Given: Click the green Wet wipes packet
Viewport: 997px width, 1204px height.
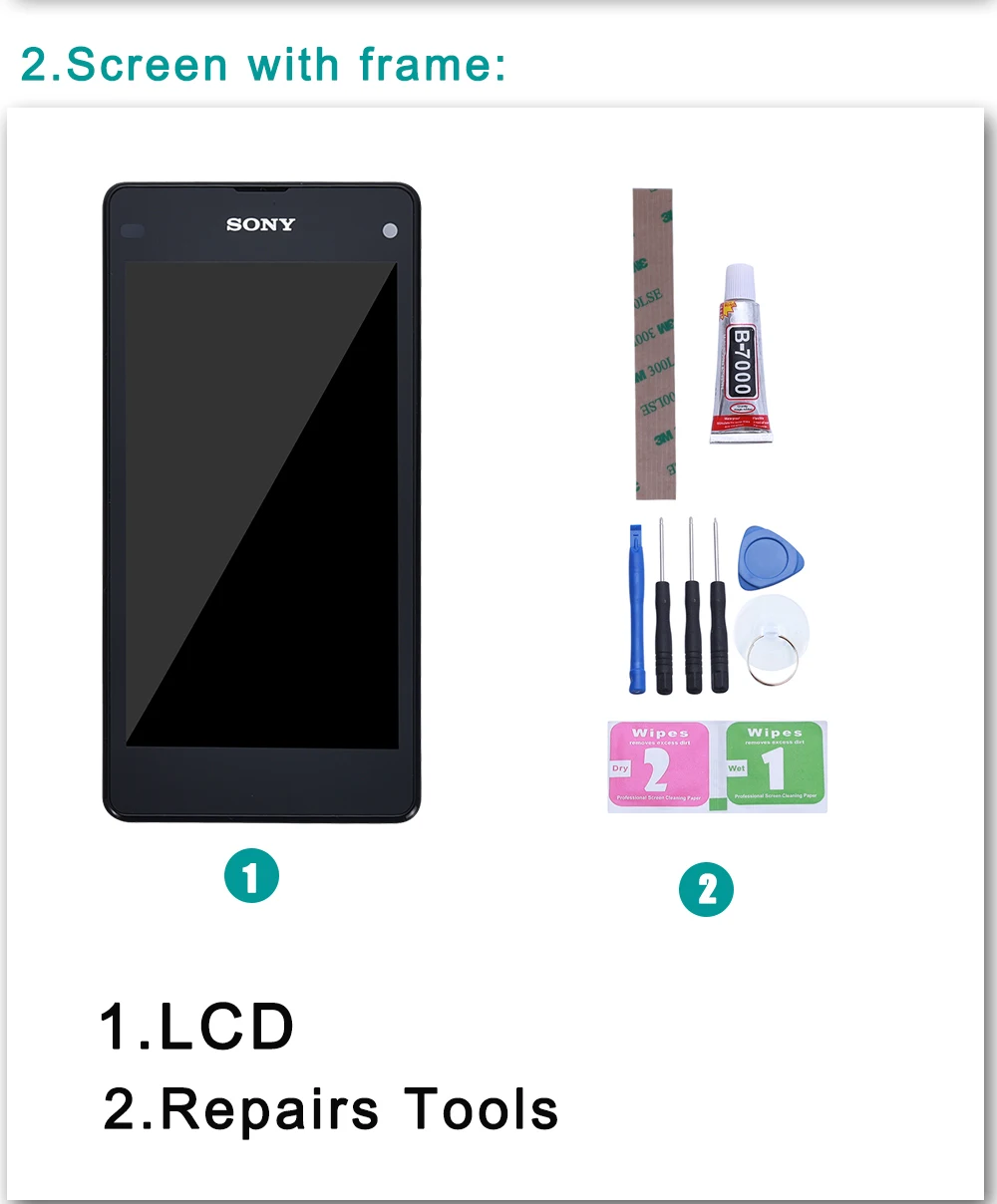Looking at the screenshot, I should pyautogui.click(x=776, y=765).
